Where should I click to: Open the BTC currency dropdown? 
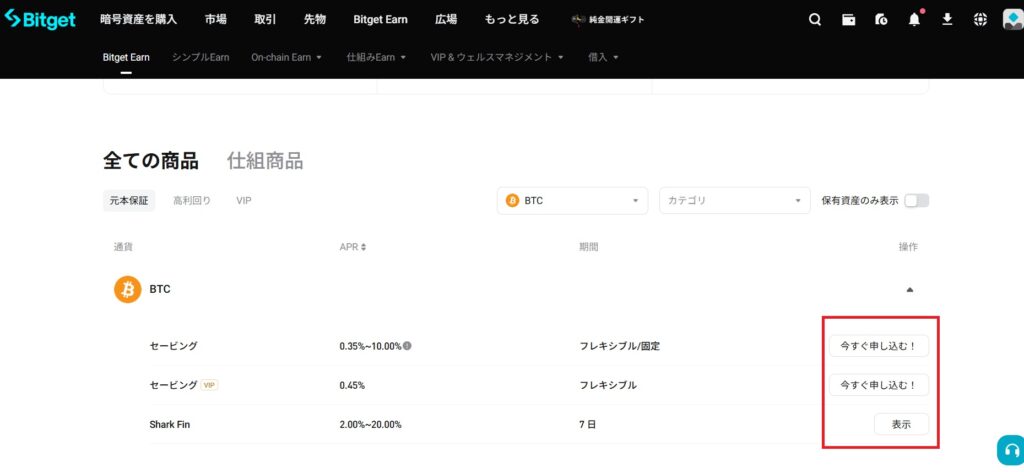tap(572, 201)
